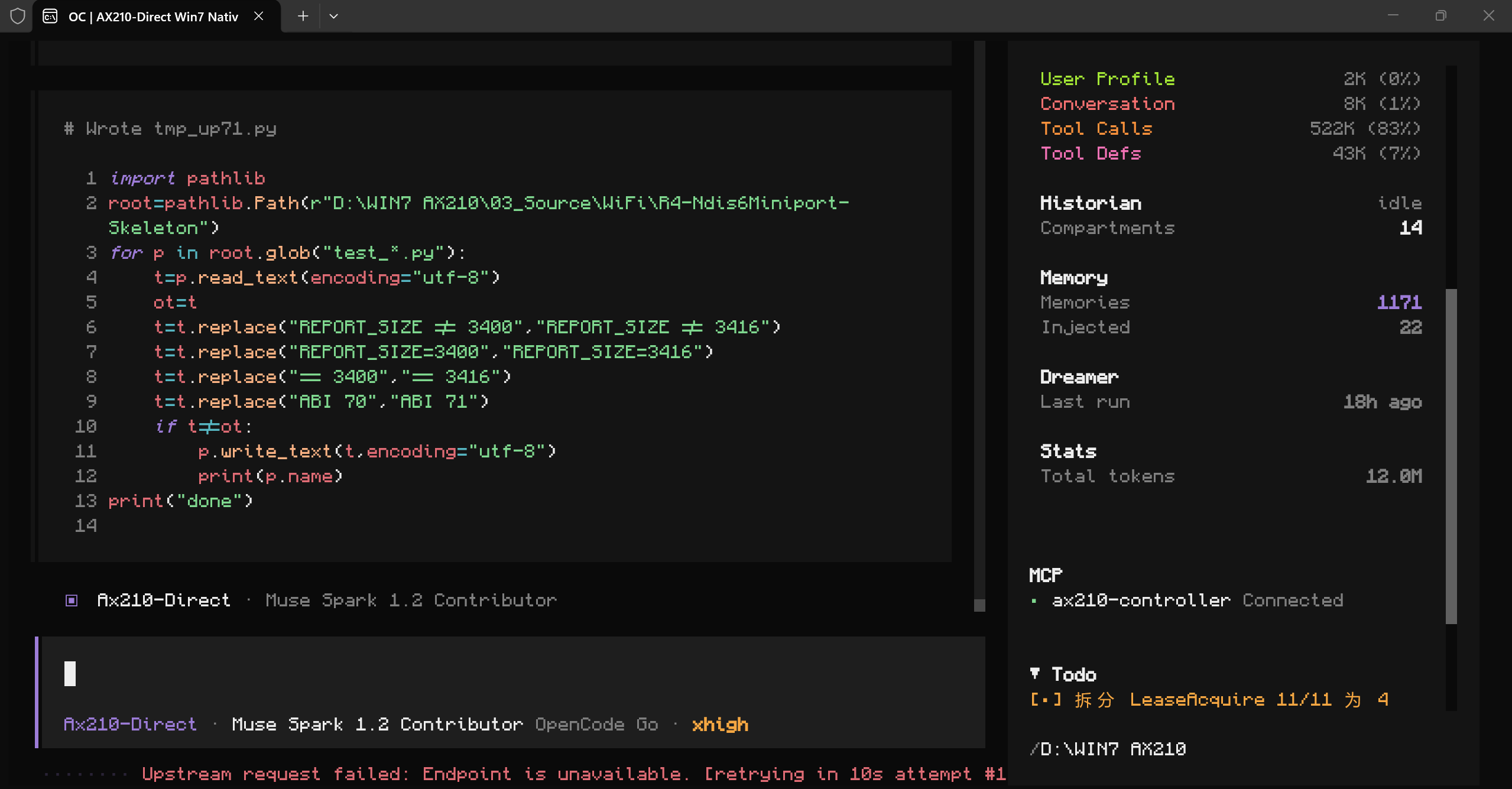Click the ot=t code line
Viewport: 1512px width, 789px height.
(175, 302)
